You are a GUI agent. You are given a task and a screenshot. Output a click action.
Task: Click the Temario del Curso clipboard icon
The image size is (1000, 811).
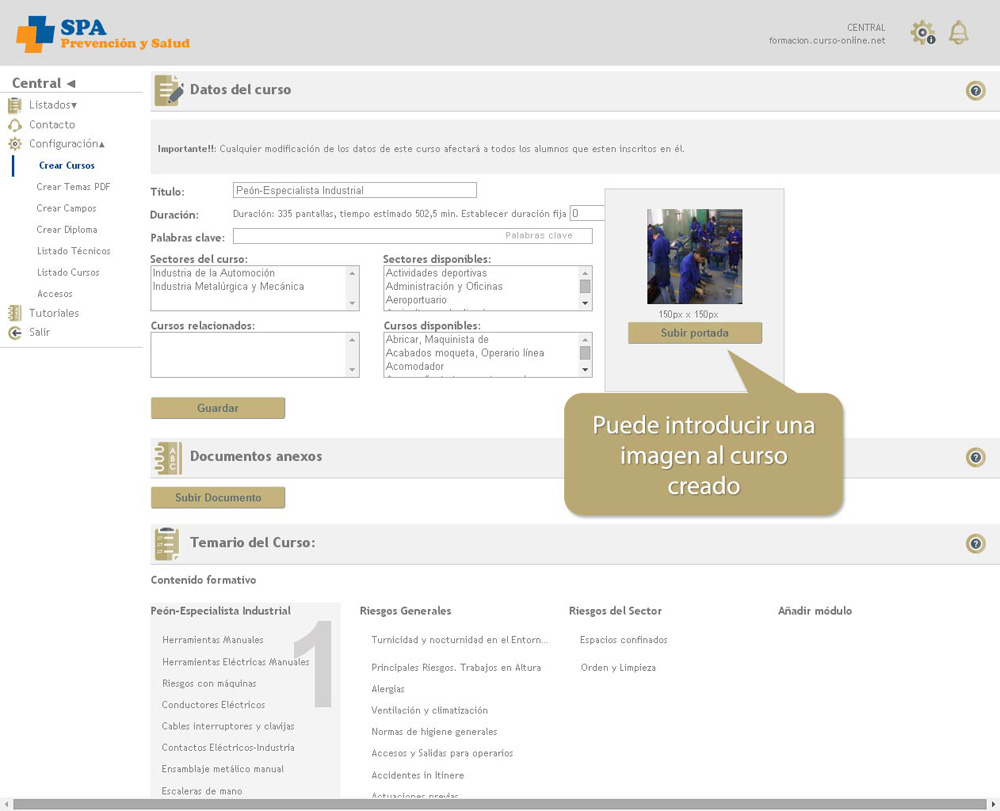point(167,543)
